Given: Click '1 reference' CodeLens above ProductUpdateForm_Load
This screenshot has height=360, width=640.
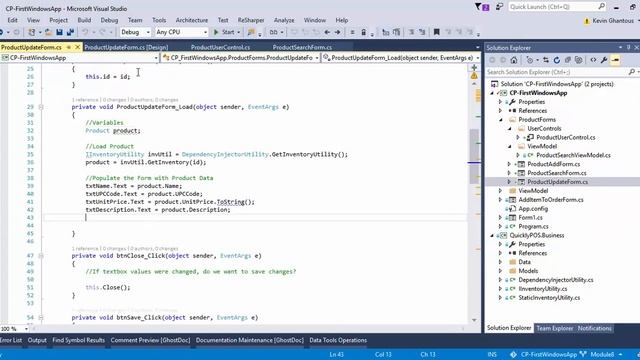Looking at the screenshot, I should pyautogui.click(x=85, y=100).
